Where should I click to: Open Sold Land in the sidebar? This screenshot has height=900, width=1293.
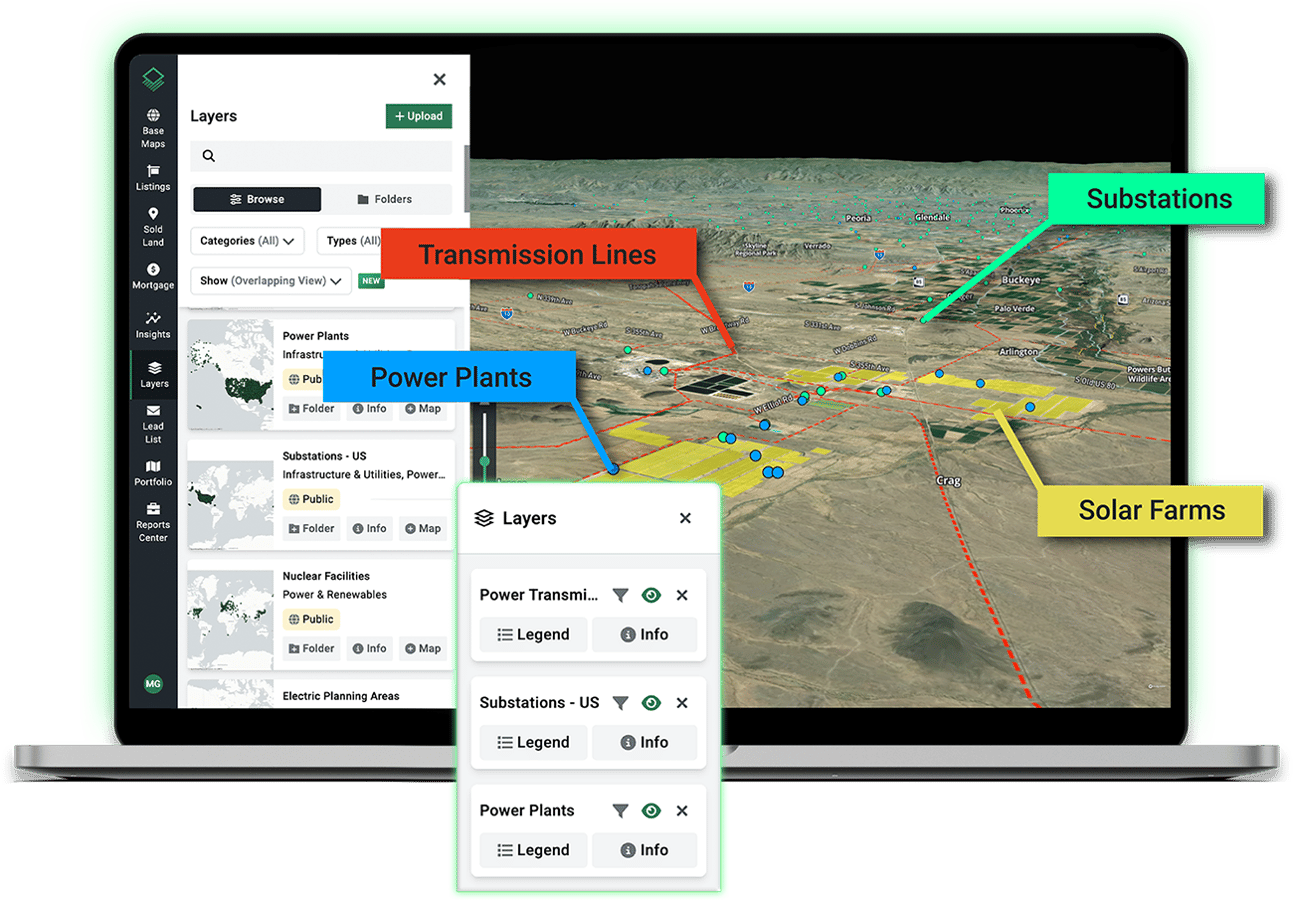pos(153,227)
